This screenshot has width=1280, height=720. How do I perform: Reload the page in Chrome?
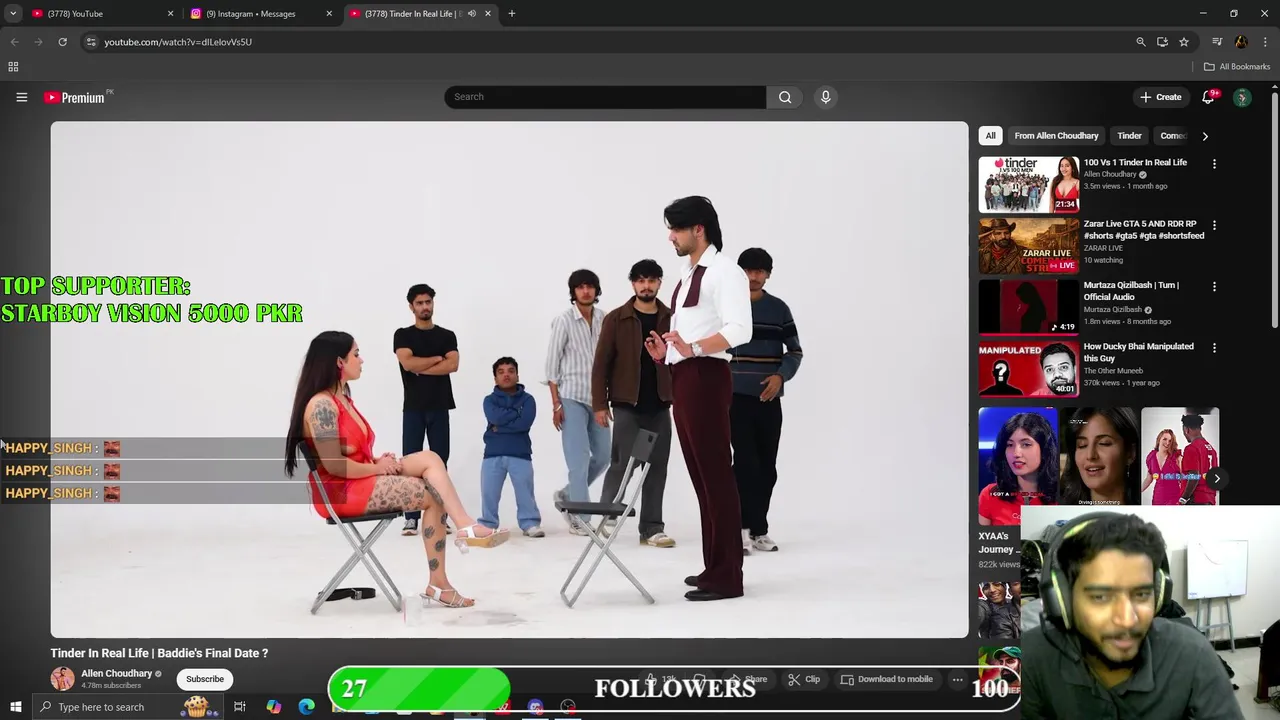click(62, 42)
